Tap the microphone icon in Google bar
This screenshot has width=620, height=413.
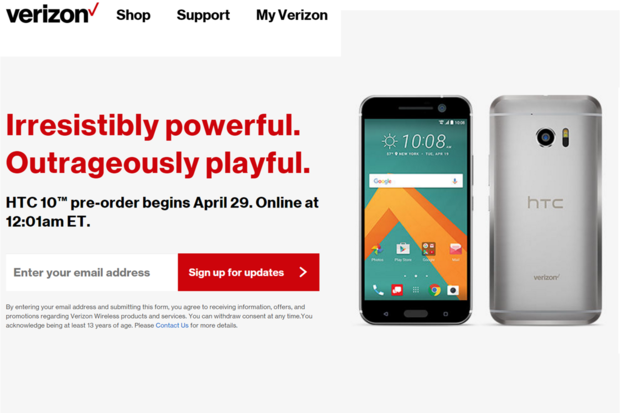455,181
